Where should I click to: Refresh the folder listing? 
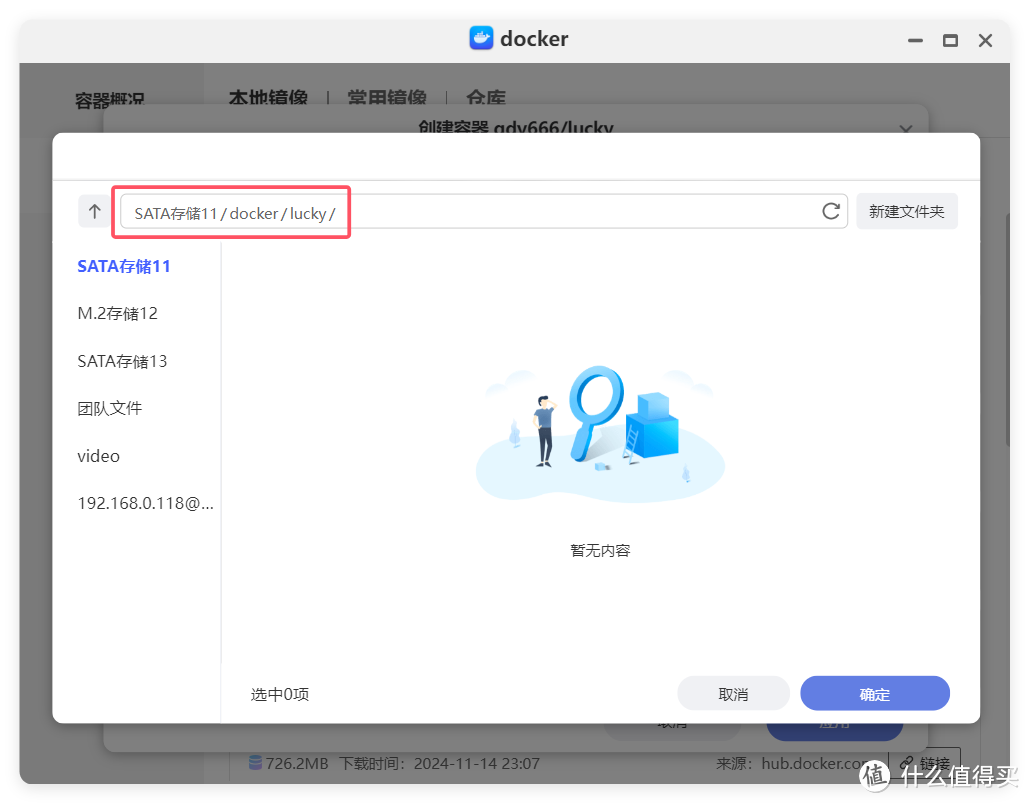click(831, 211)
